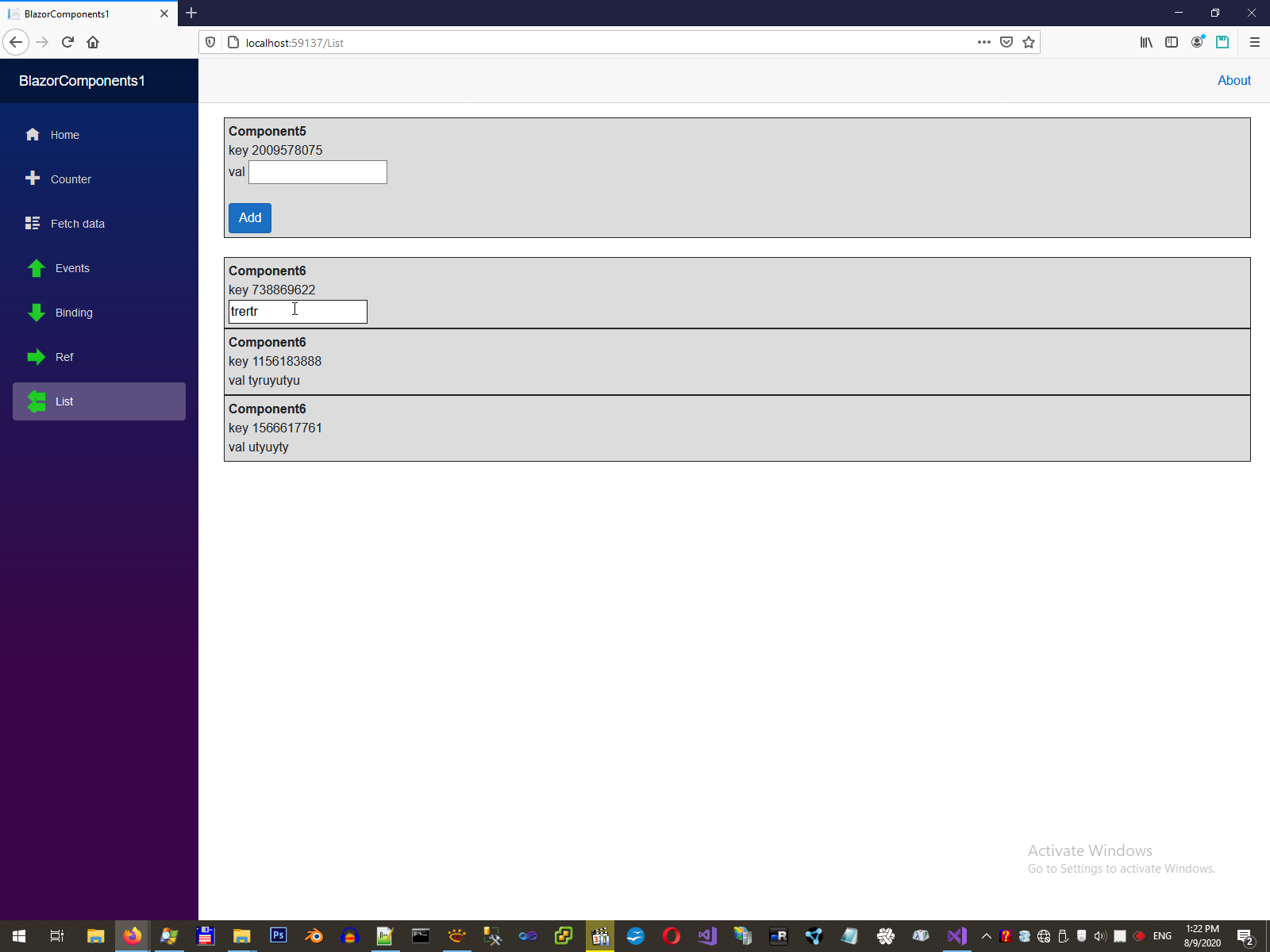Launch Photoshop from the taskbar
Image resolution: width=1270 pixels, height=952 pixels.
[x=279, y=936]
